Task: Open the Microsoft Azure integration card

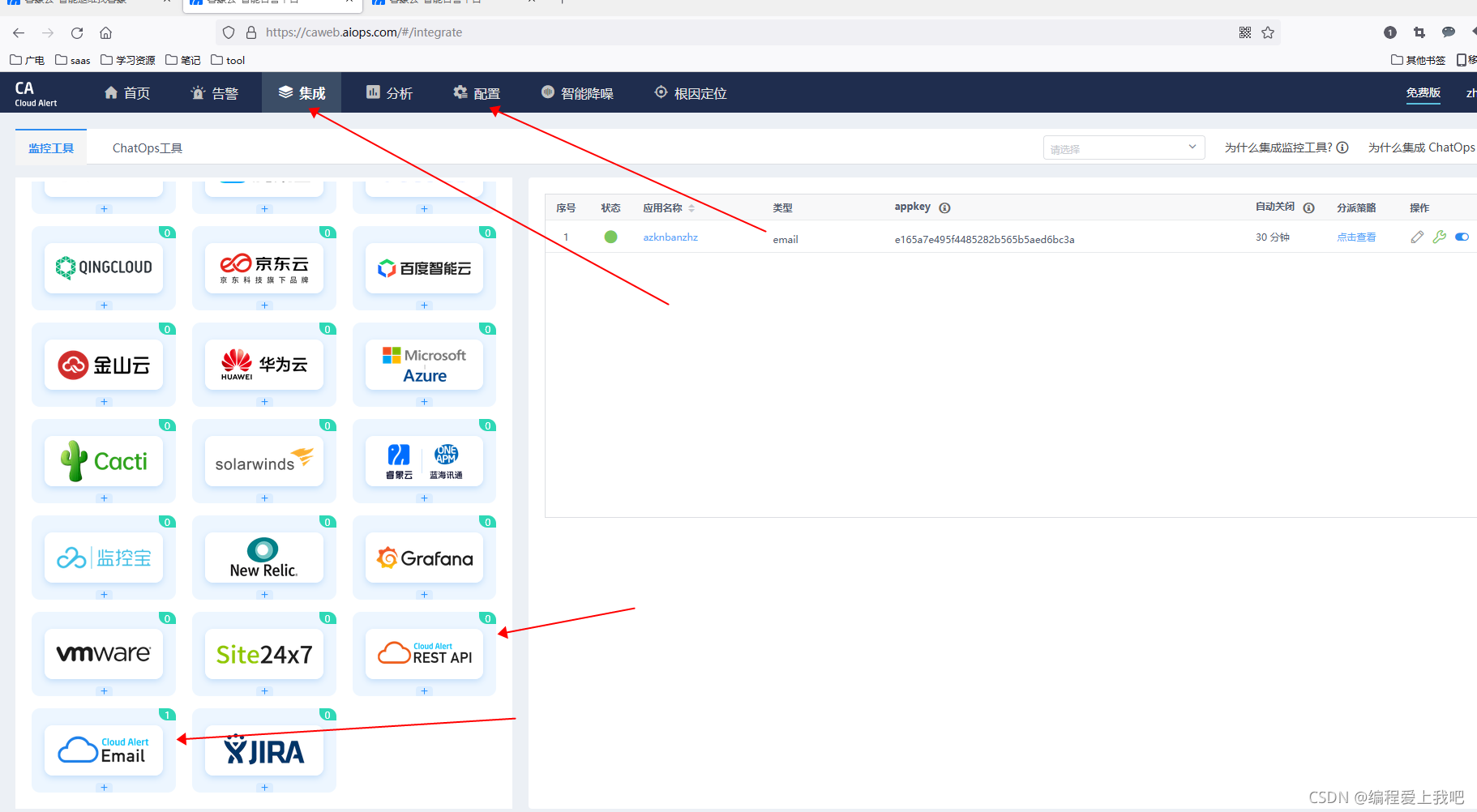Action: (424, 365)
